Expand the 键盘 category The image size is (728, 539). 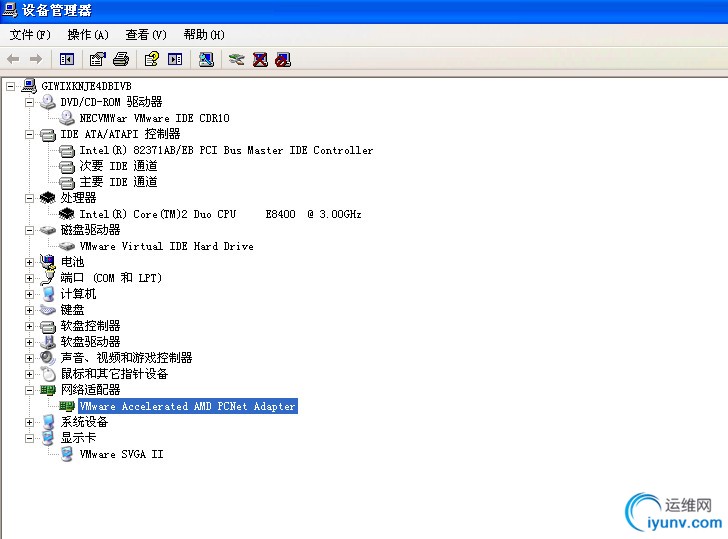pos(29,310)
